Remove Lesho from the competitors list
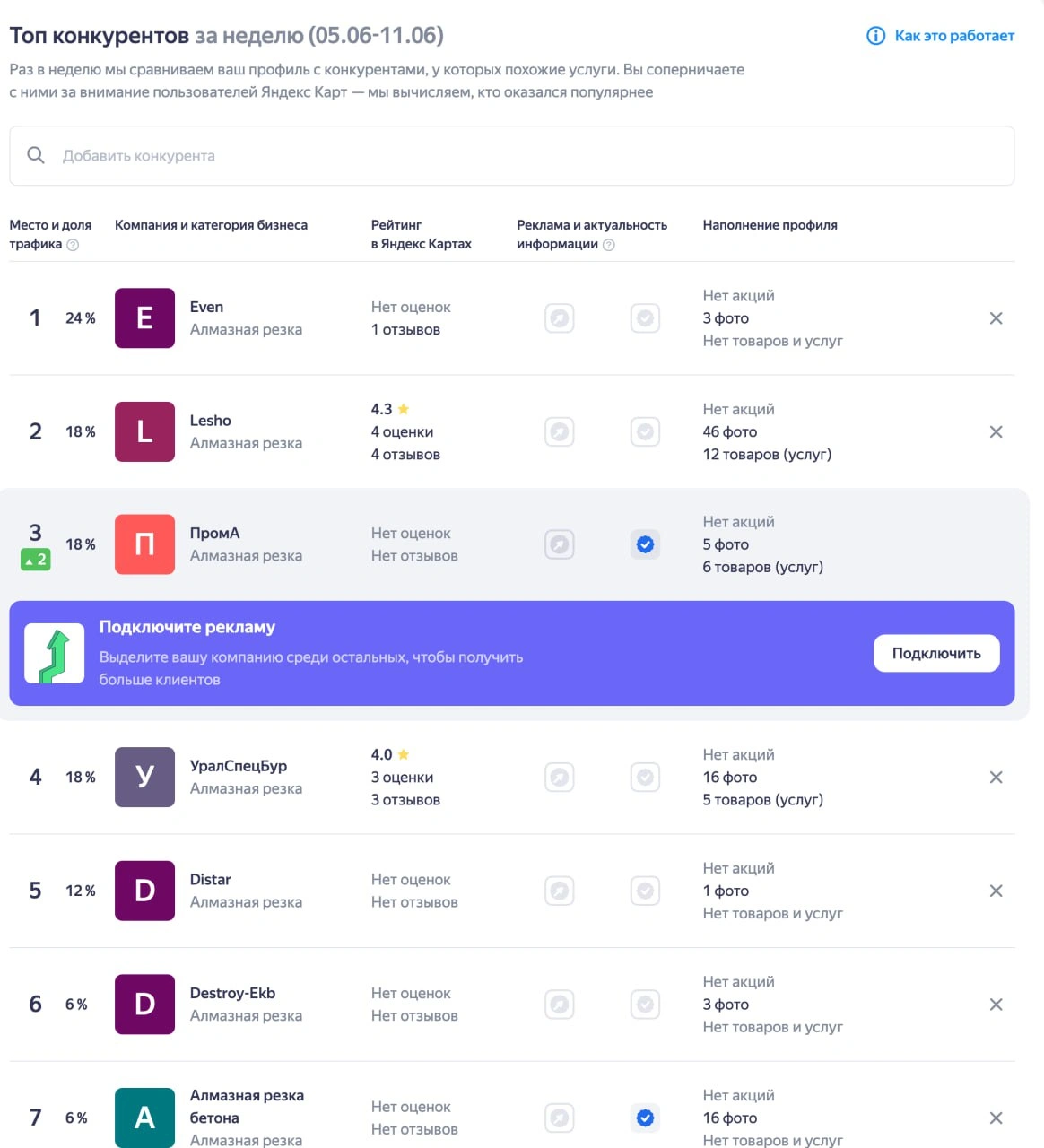This screenshot has height=1148, width=1044. click(x=996, y=432)
